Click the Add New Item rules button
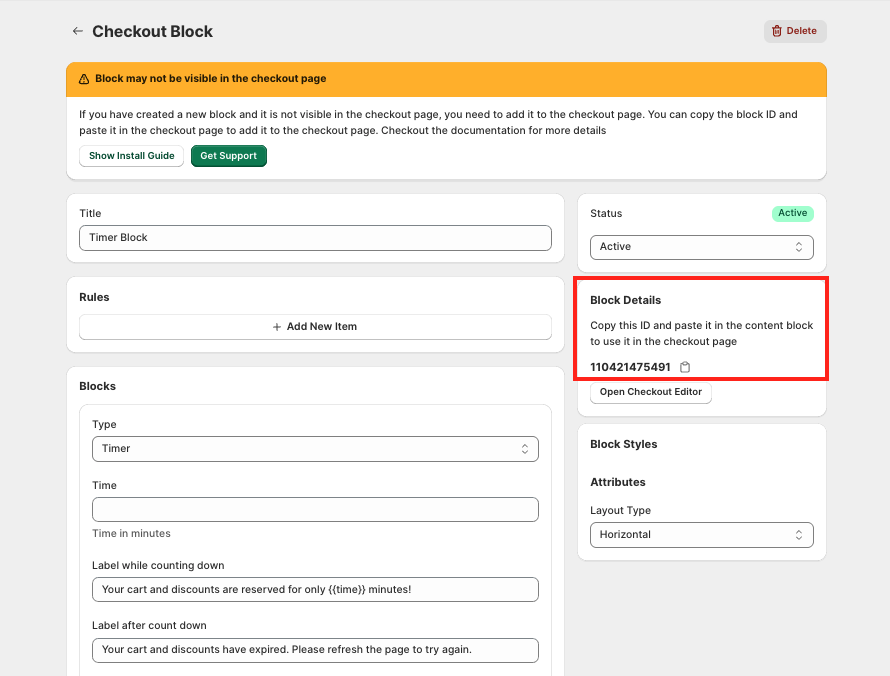 [x=315, y=326]
